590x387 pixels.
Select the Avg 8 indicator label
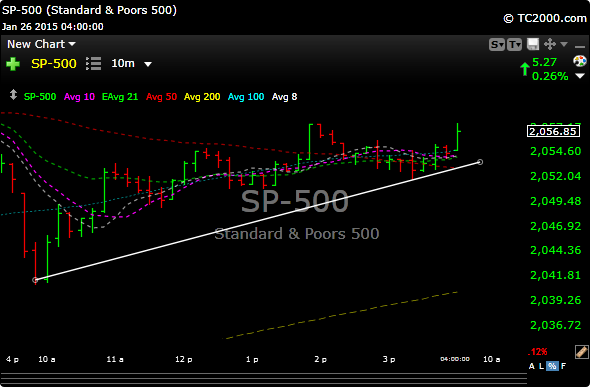click(284, 97)
